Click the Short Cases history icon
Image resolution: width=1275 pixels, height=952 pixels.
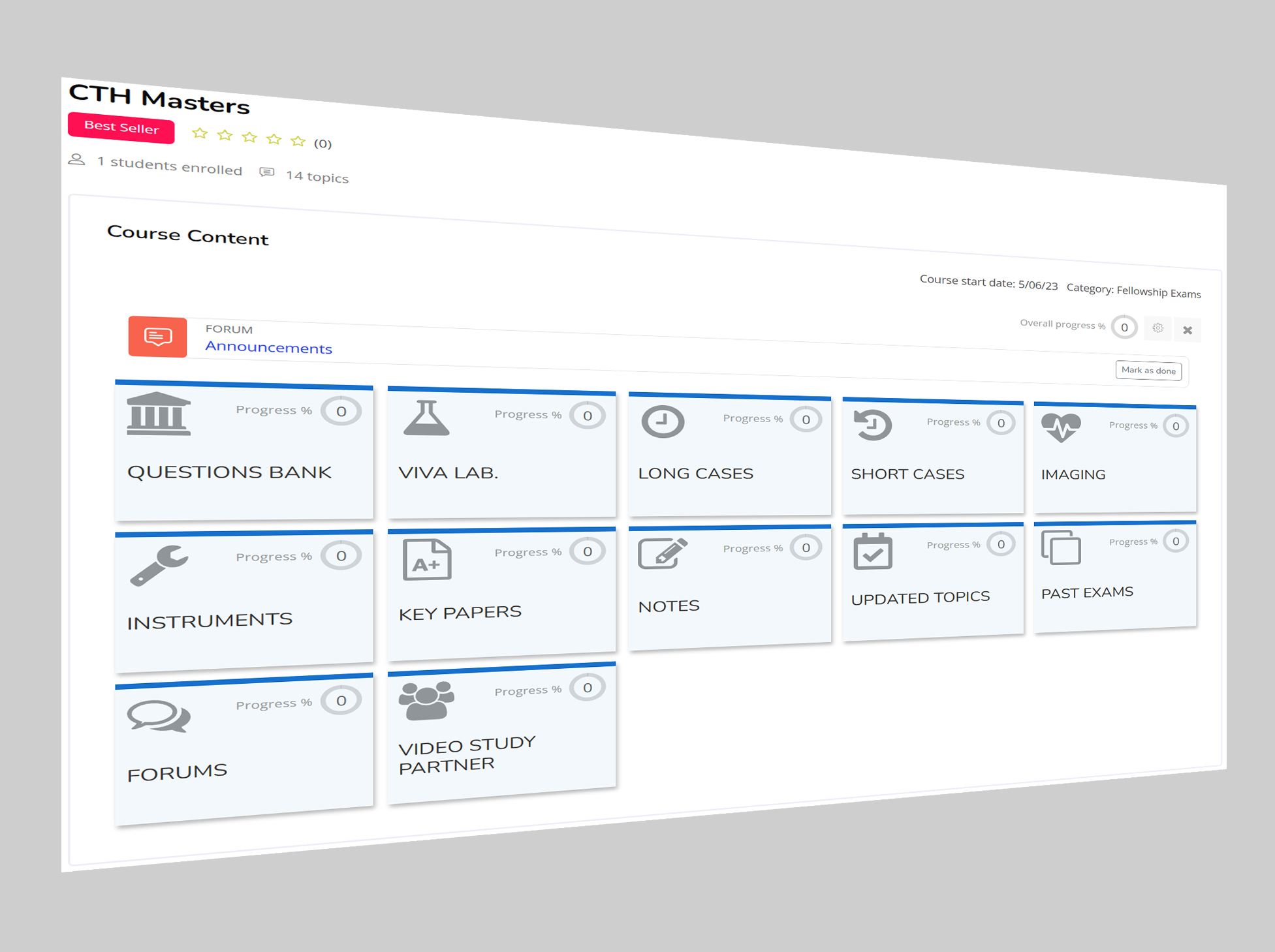873,425
